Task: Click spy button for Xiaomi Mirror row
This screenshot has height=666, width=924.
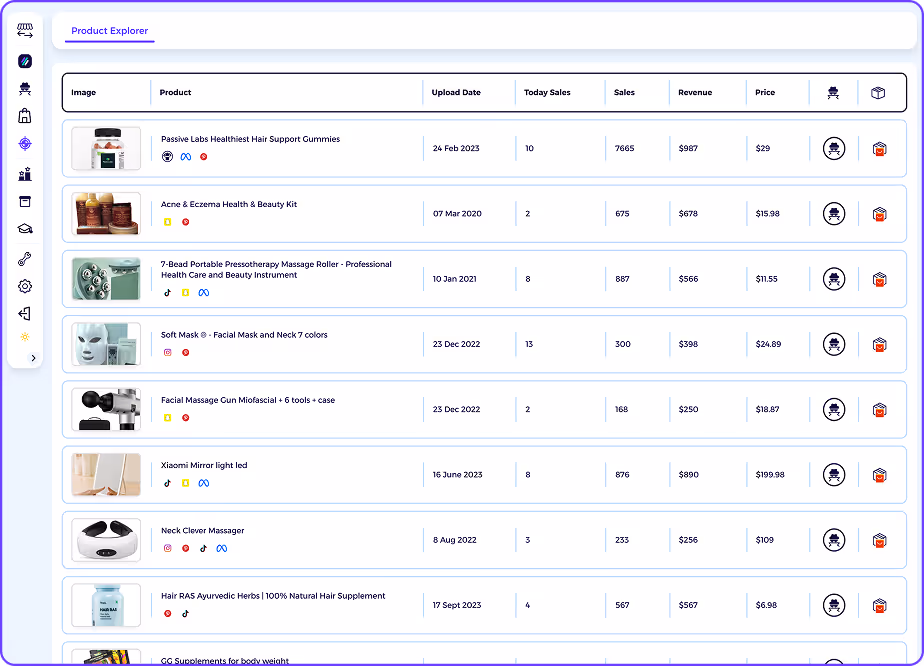Action: (834, 474)
